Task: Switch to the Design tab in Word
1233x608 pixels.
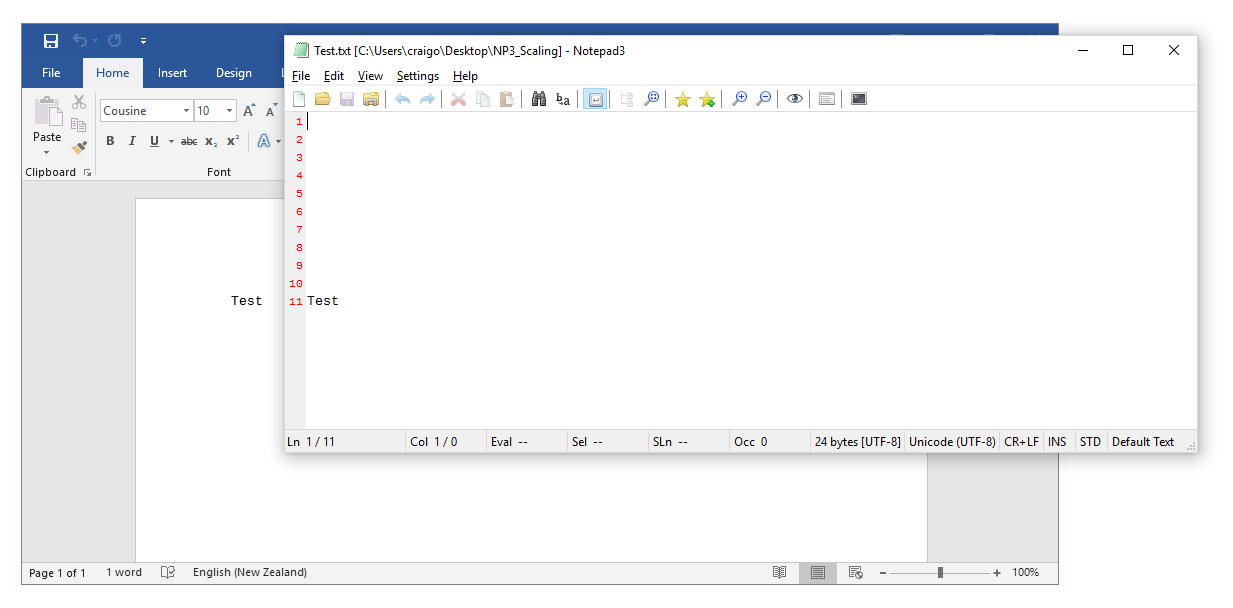Action: tap(234, 73)
